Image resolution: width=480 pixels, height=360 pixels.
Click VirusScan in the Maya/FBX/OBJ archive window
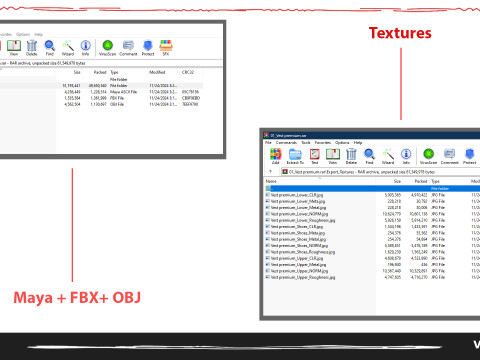click(x=107, y=48)
